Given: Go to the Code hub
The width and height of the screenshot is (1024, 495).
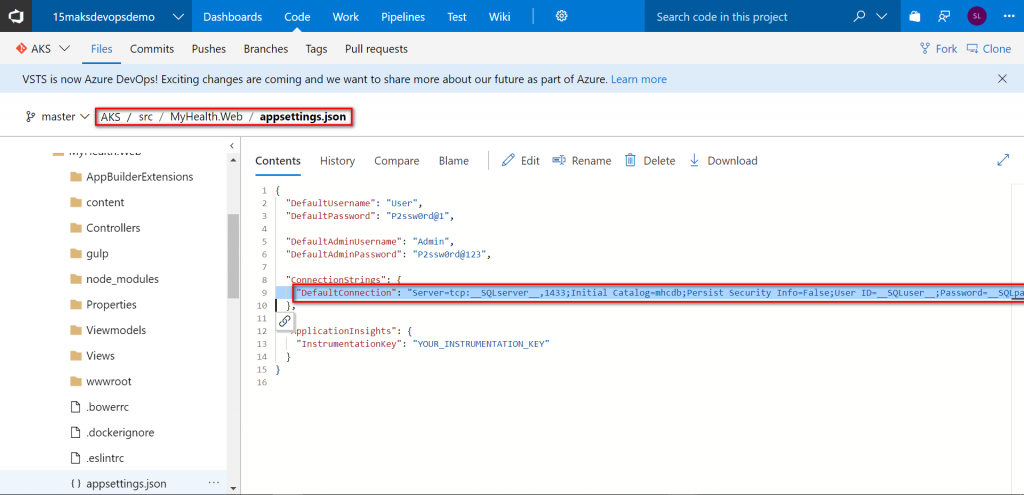Looking at the screenshot, I should click(297, 17).
